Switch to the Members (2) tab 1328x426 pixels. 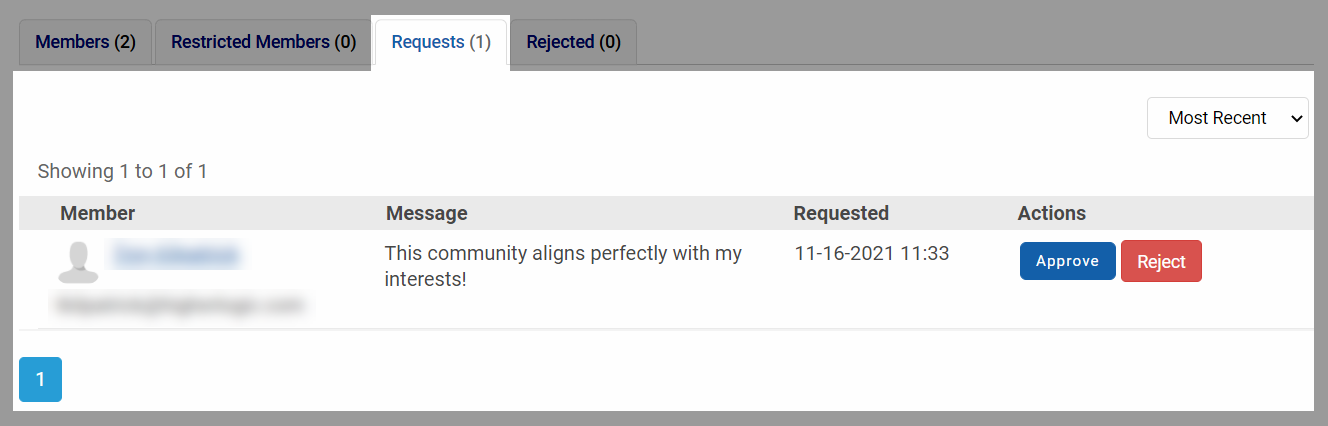tap(85, 42)
